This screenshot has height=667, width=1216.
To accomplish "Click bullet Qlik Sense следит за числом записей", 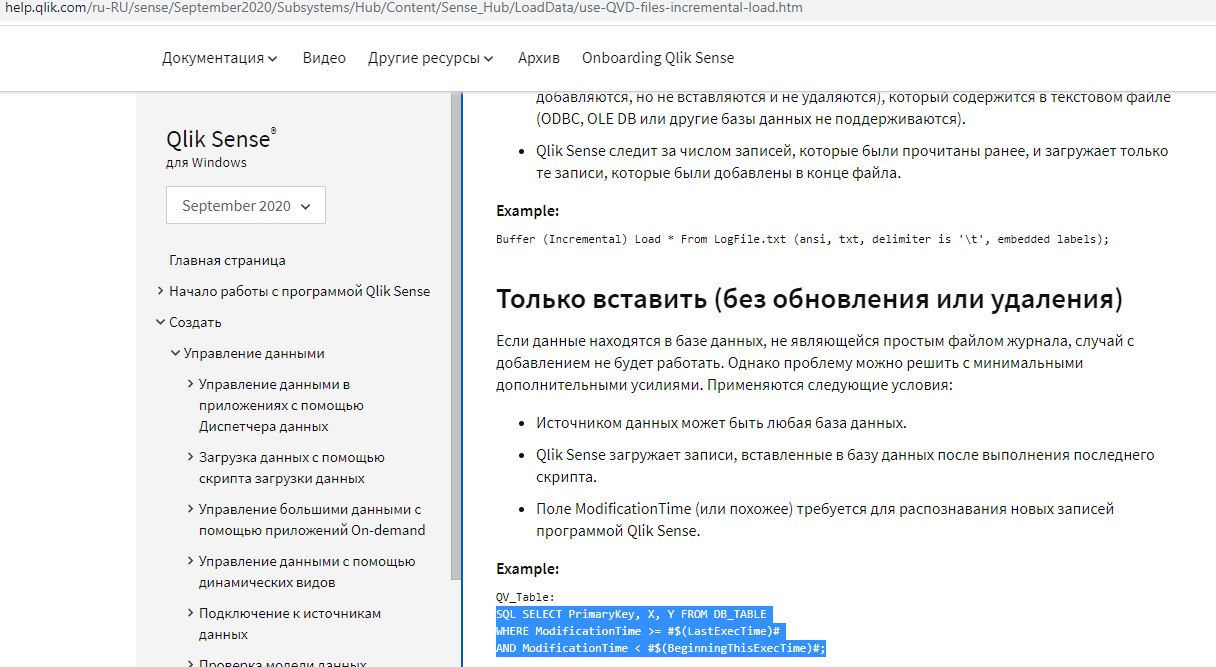I will [852, 162].
